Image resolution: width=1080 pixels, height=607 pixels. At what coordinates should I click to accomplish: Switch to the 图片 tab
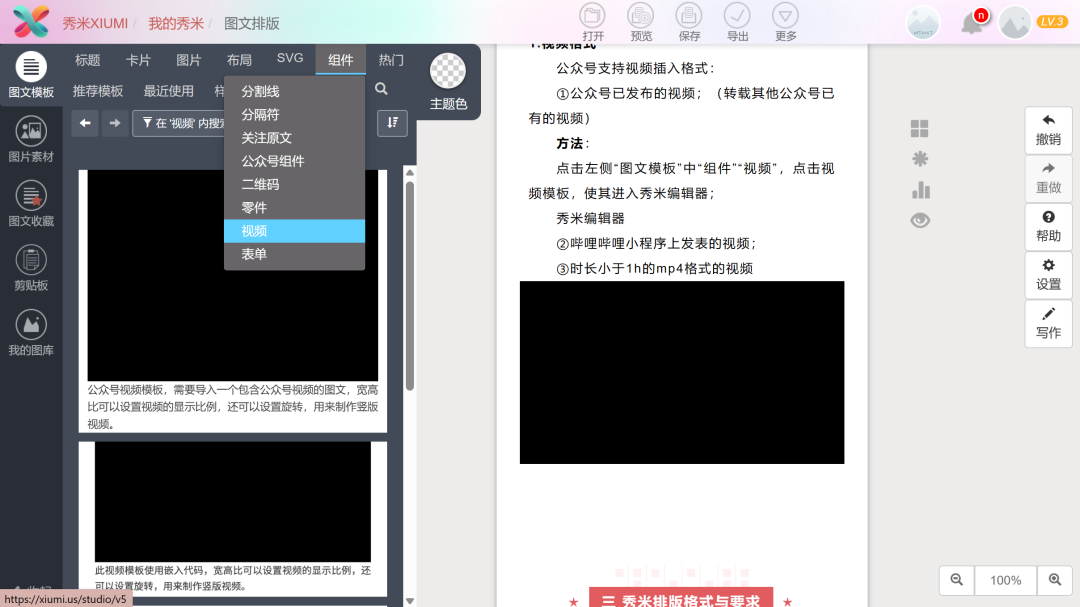pyautogui.click(x=188, y=60)
